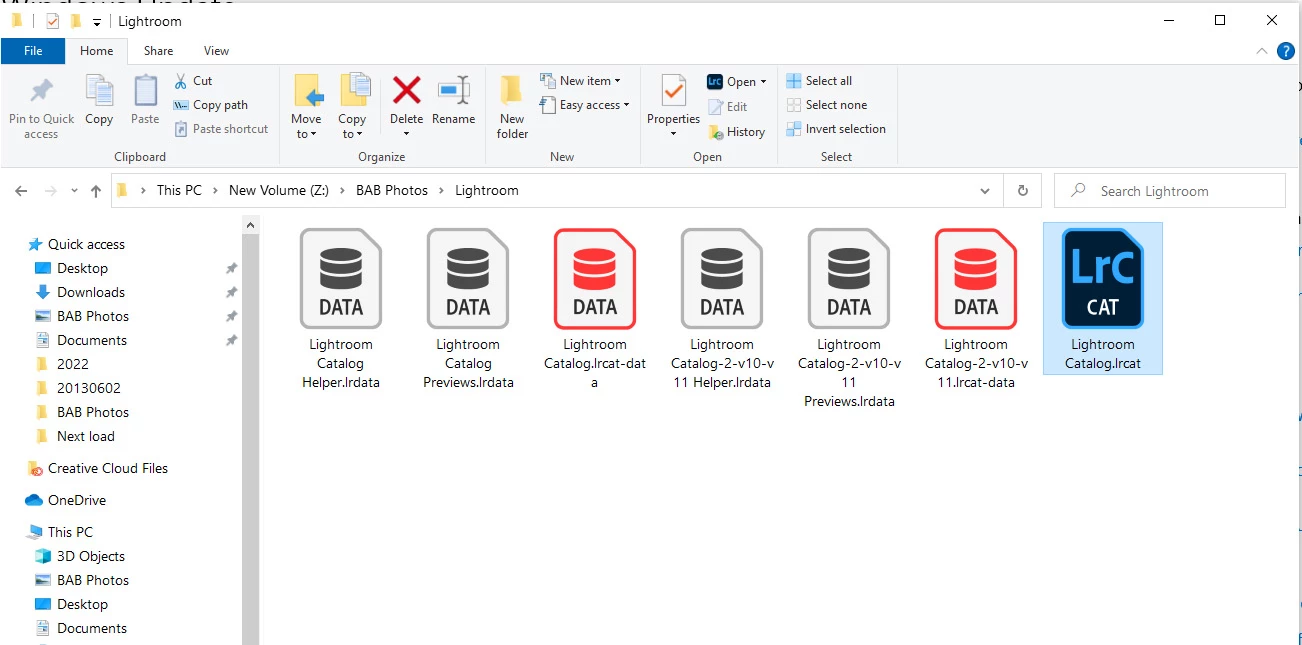Open 3D Objects under This PC

click(x=91, y=556)
